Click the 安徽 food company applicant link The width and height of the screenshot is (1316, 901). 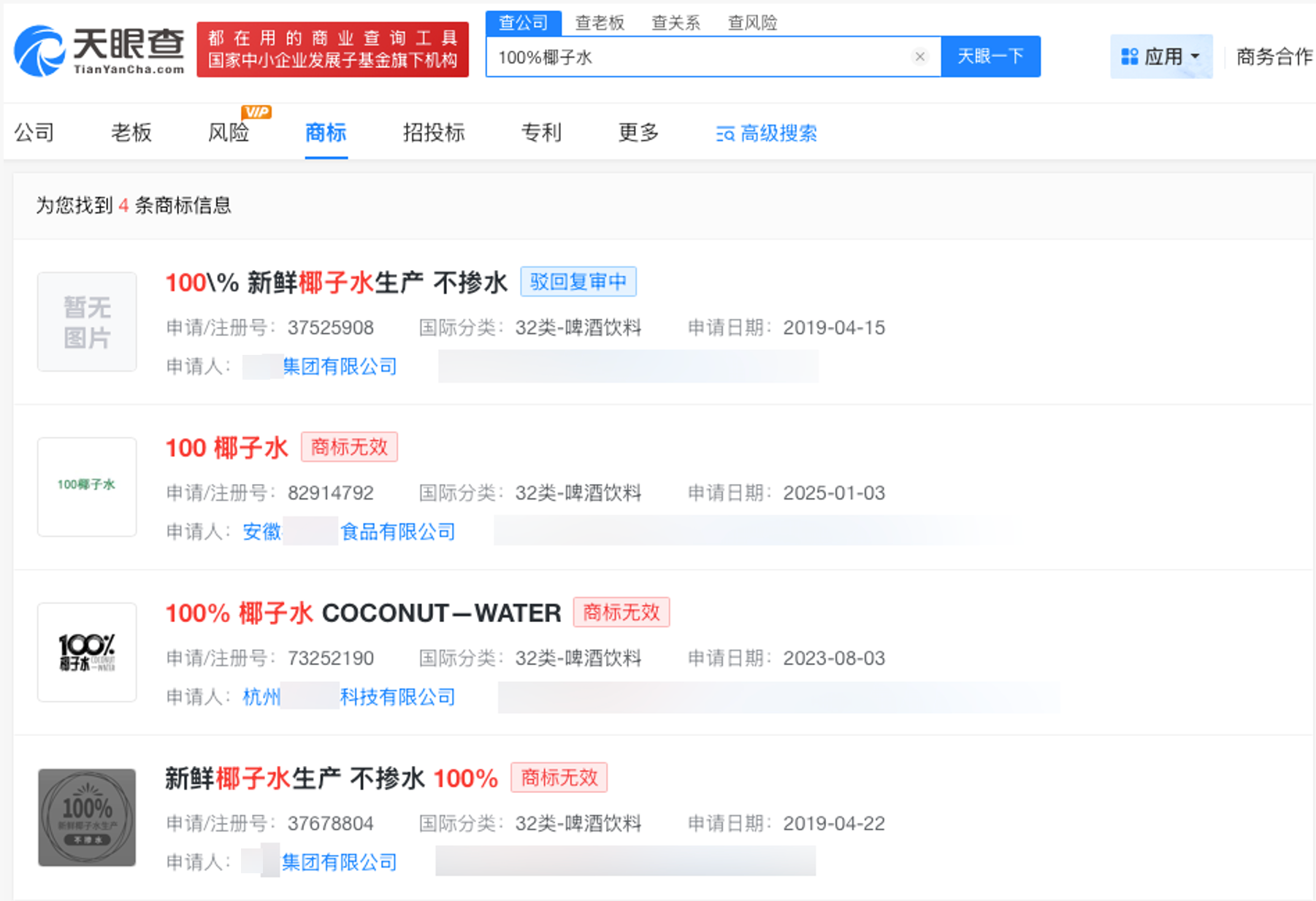[348, 532]
